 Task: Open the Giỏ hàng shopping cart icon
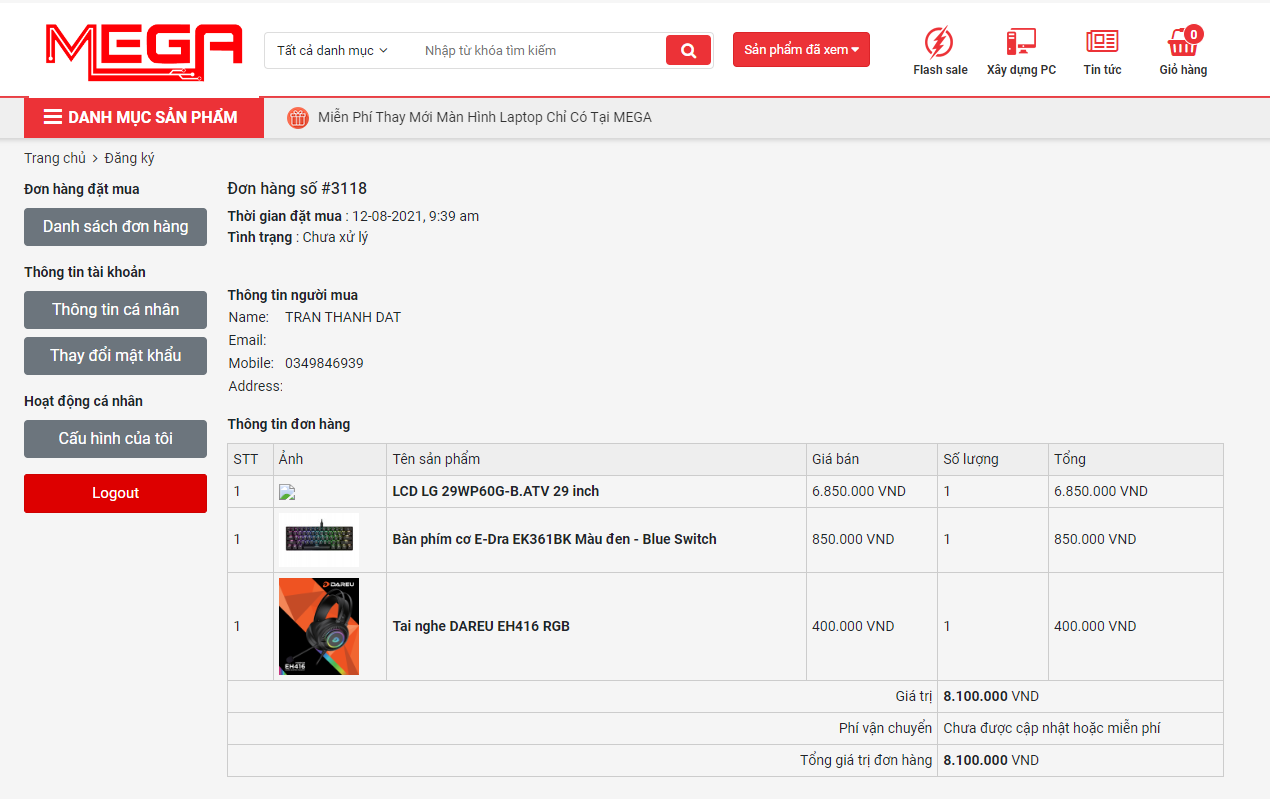click(x=1182, y=44)
